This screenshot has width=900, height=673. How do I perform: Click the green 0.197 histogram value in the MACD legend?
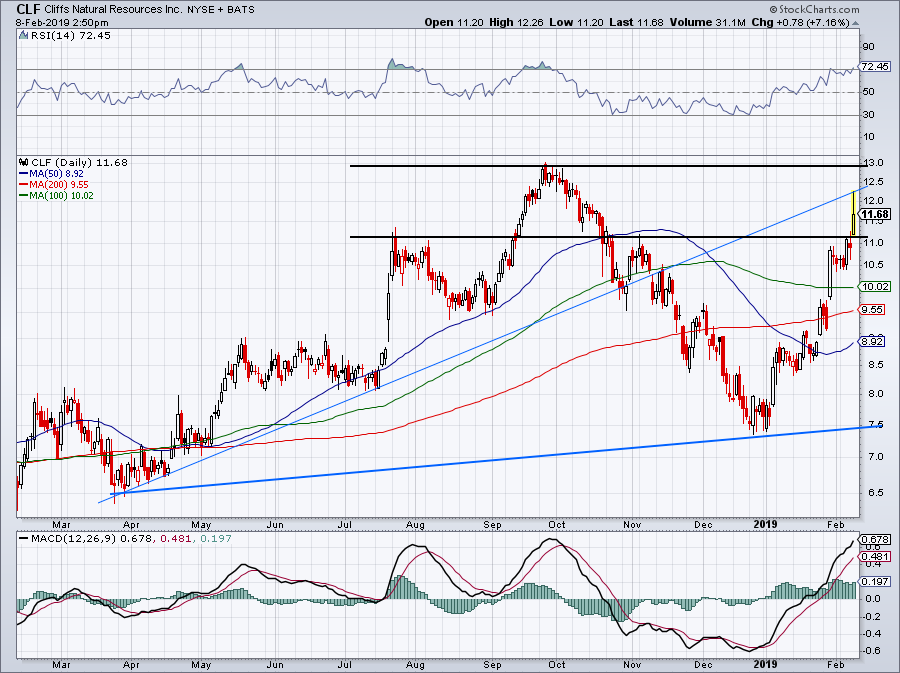214,539
